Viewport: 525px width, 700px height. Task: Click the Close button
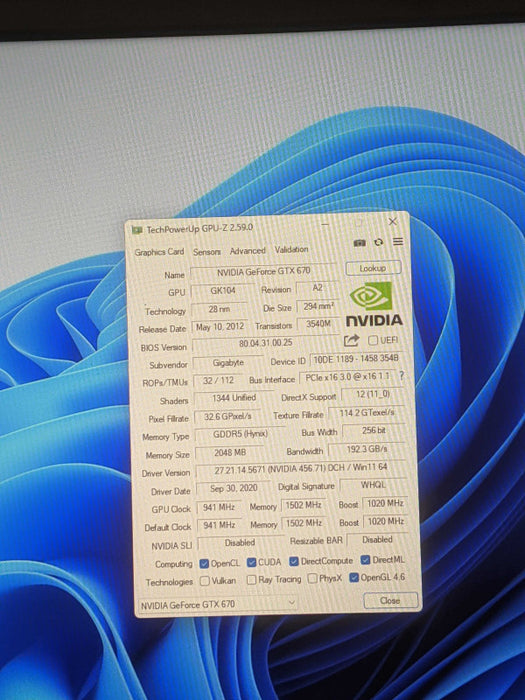[x=391, y=600]
